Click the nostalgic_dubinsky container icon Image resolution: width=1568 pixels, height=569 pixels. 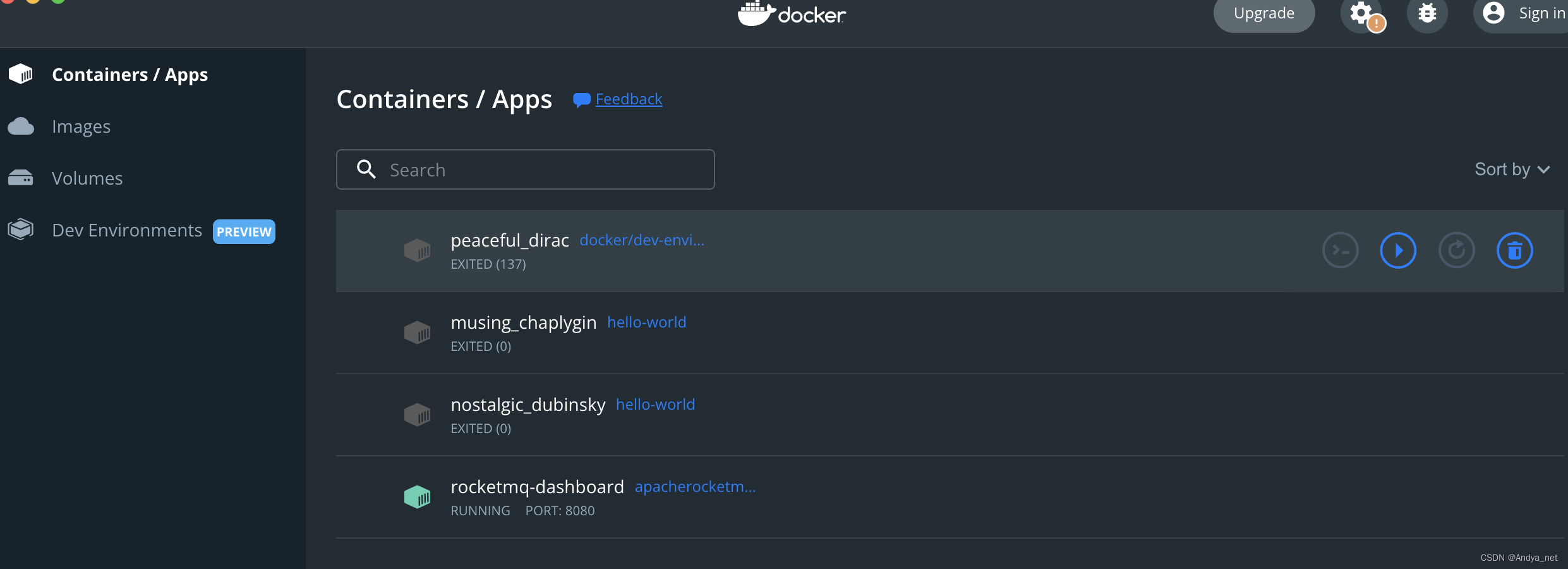click(417, 415)
